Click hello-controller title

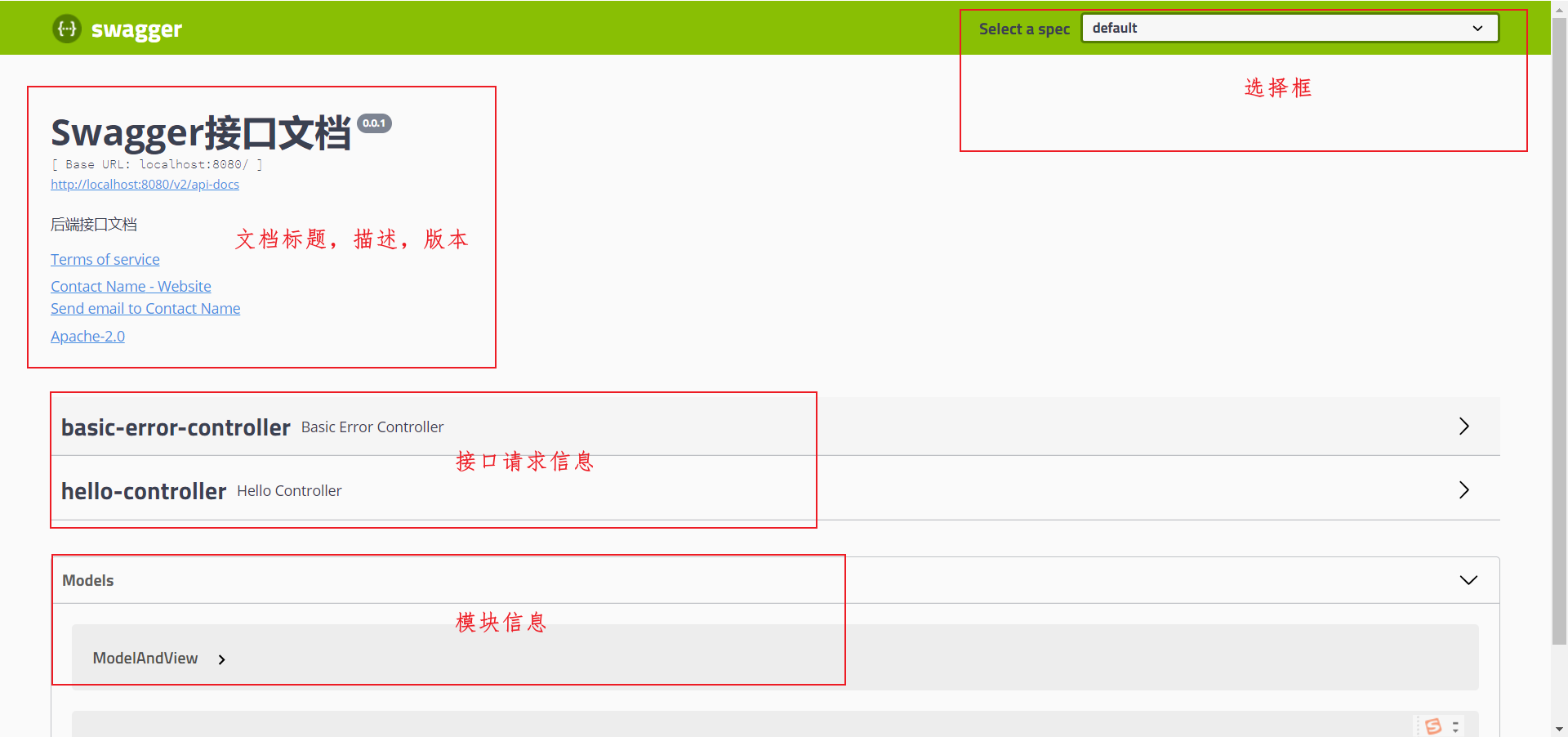144,491
